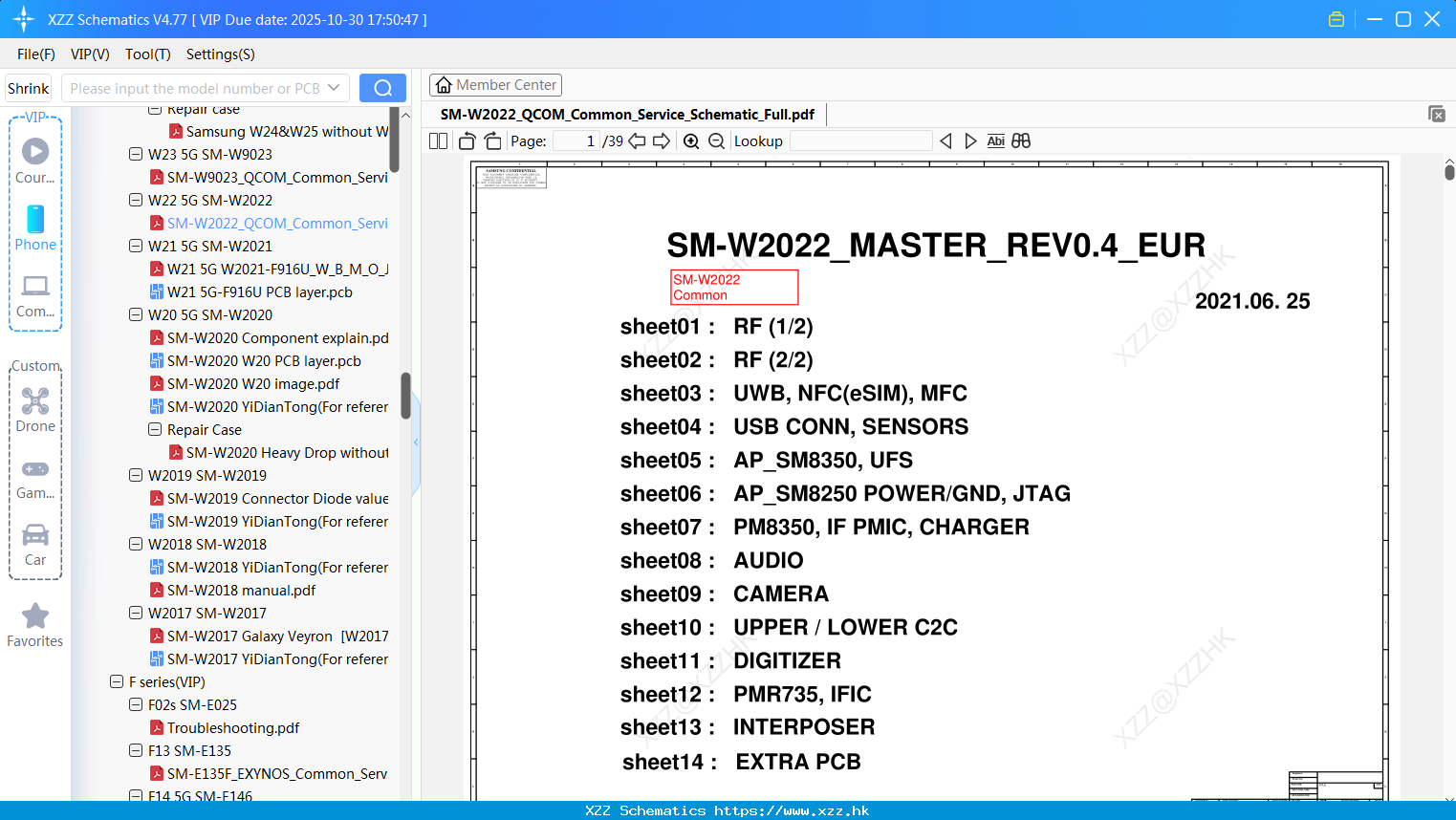Rotate page clockwise
Image resolution: width=1456 pixels, height=820 pixels.
pyautogui.click(x=493, y=140)
